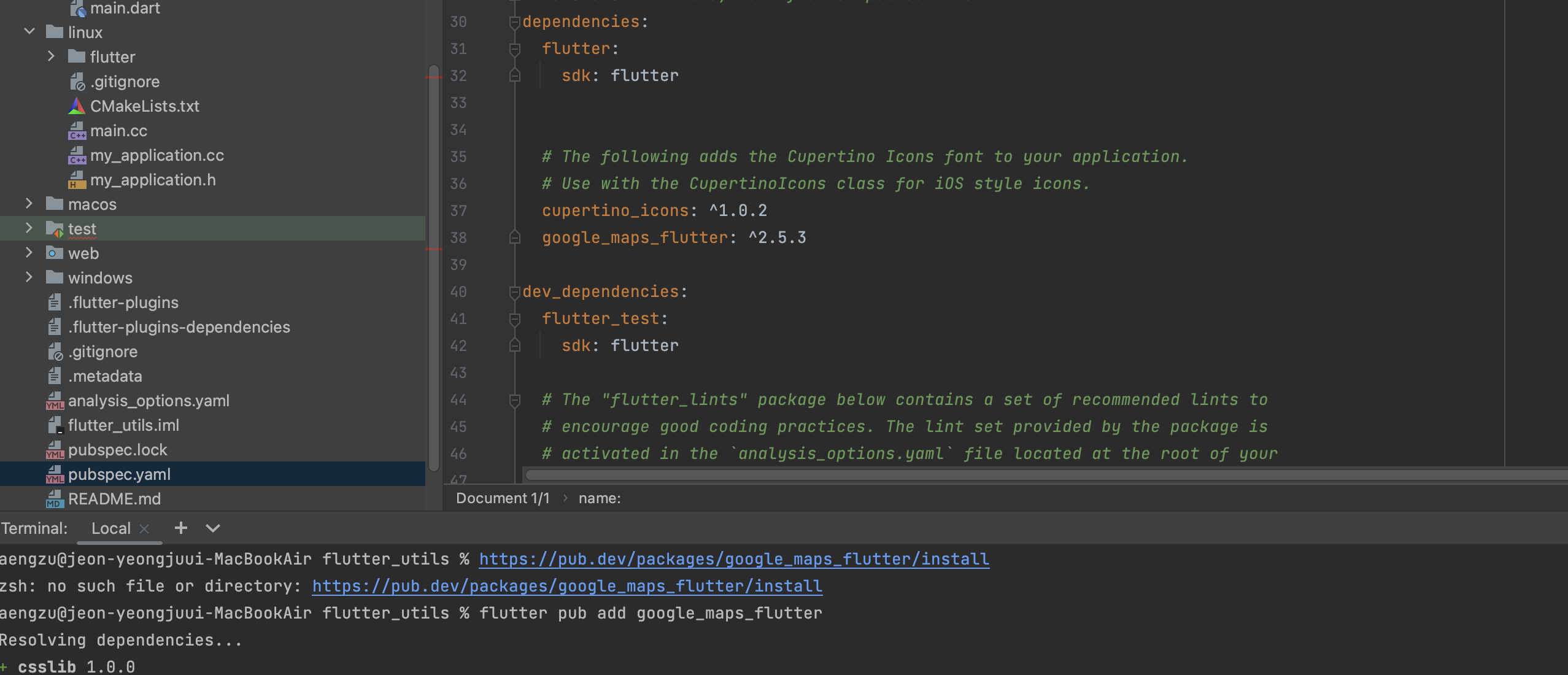Close the Local terminal tab
This screenshot has width=1568, height=675.
tap(144, 528)
